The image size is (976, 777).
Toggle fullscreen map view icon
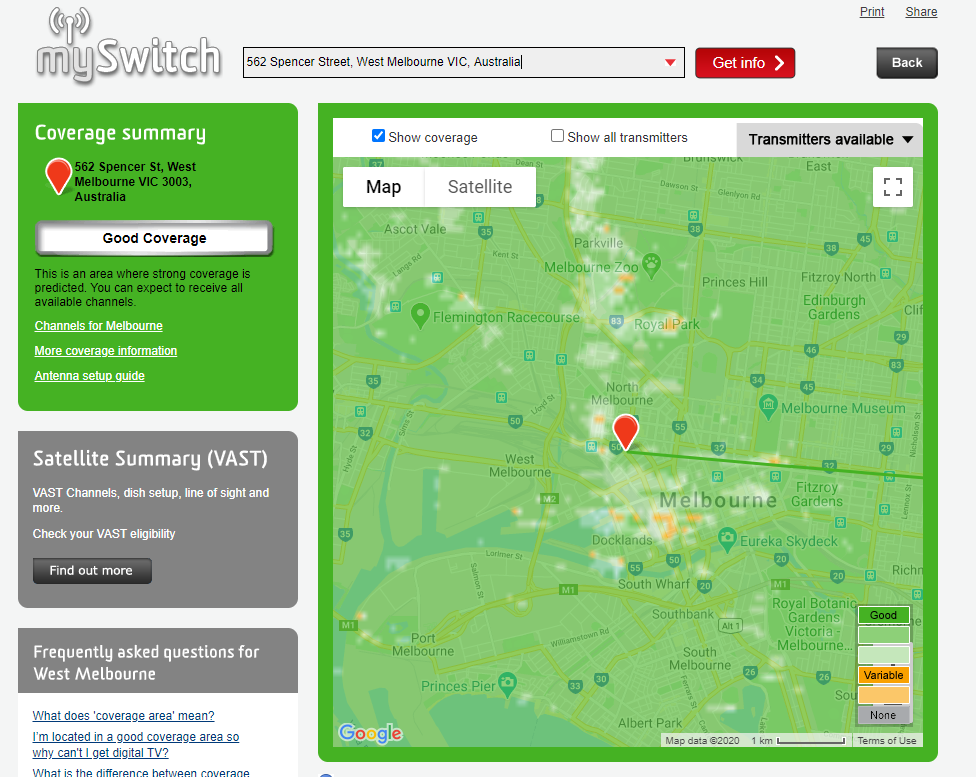pos(893,187)
